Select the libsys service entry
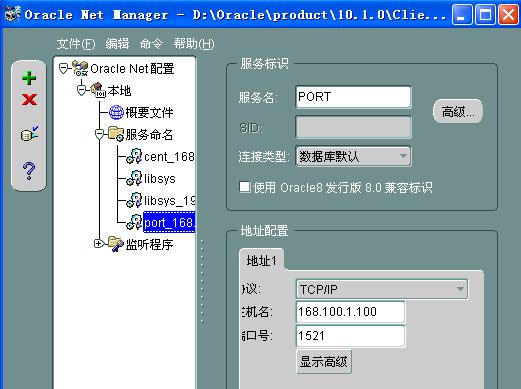521x389 pixels. pyautogui.click(x=160, y=179)
